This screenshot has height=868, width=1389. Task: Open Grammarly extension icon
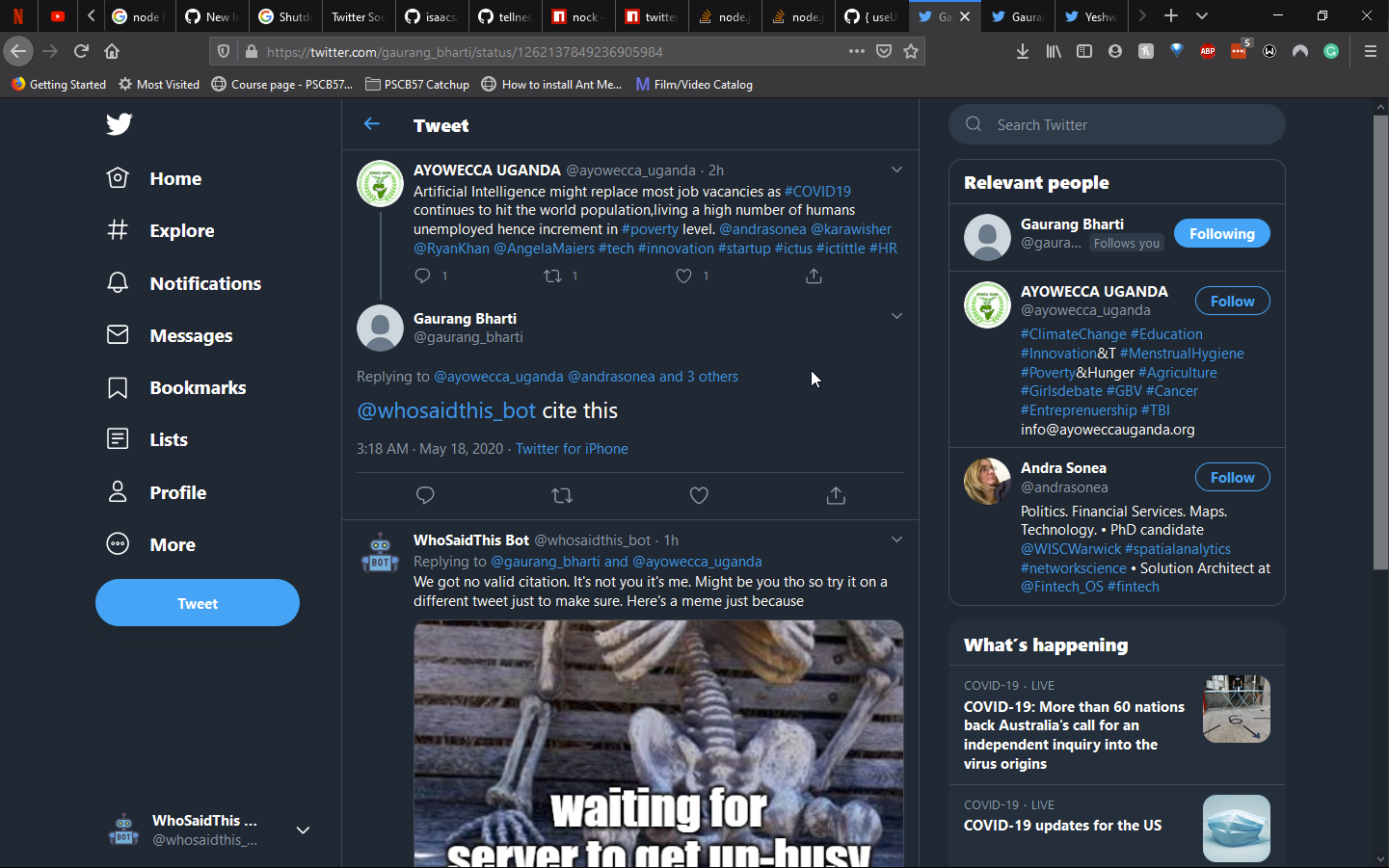pyautogui.click(x=1331, y=51)
